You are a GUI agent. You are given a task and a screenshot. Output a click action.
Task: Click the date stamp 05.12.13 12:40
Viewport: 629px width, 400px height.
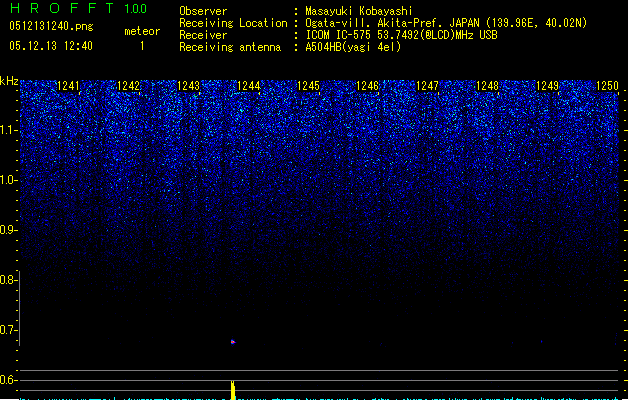51,46
